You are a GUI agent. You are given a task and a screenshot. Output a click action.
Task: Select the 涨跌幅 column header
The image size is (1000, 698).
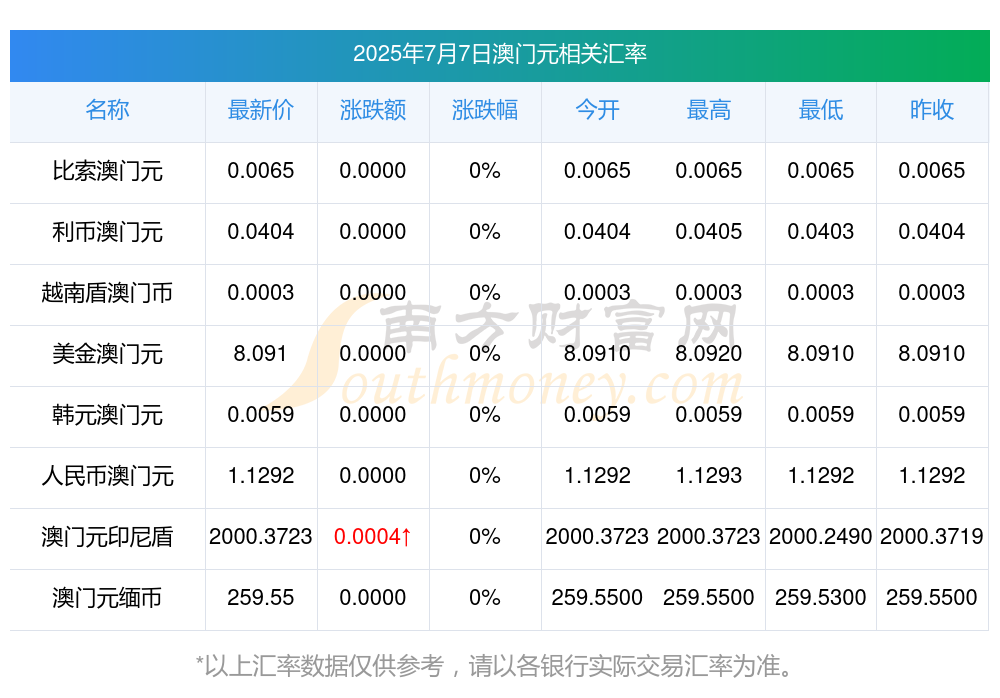485,110
